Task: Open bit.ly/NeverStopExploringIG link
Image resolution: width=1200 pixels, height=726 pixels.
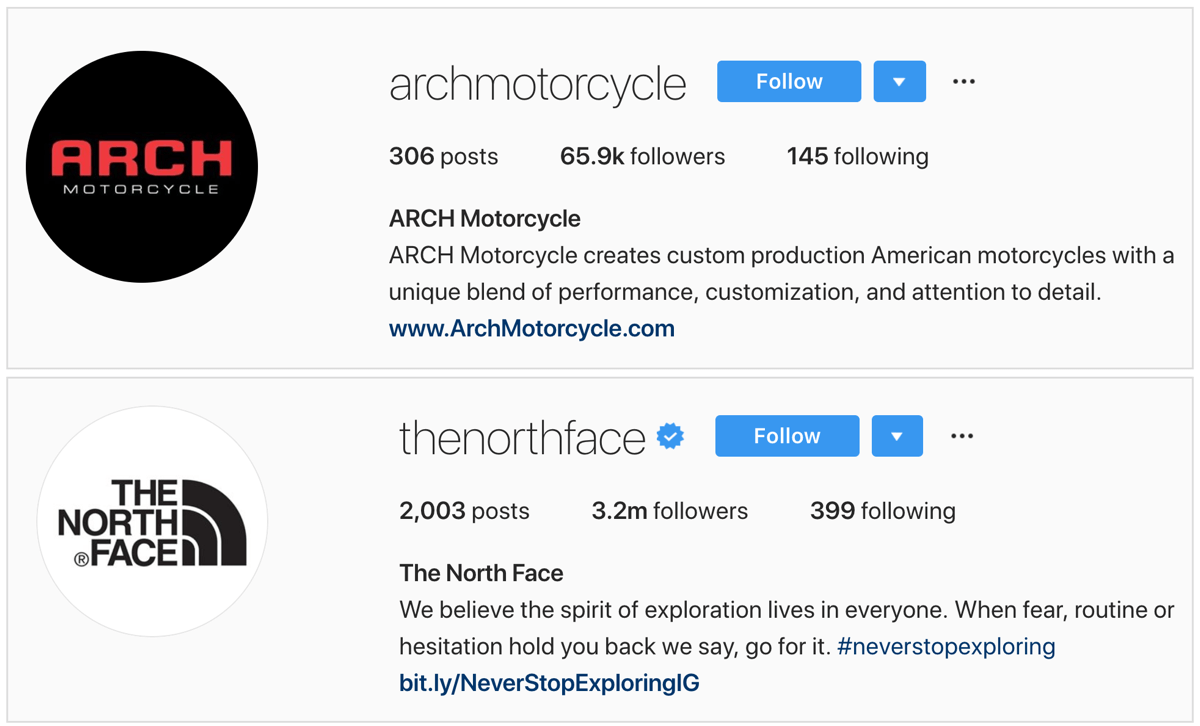Action: (549, 683)
